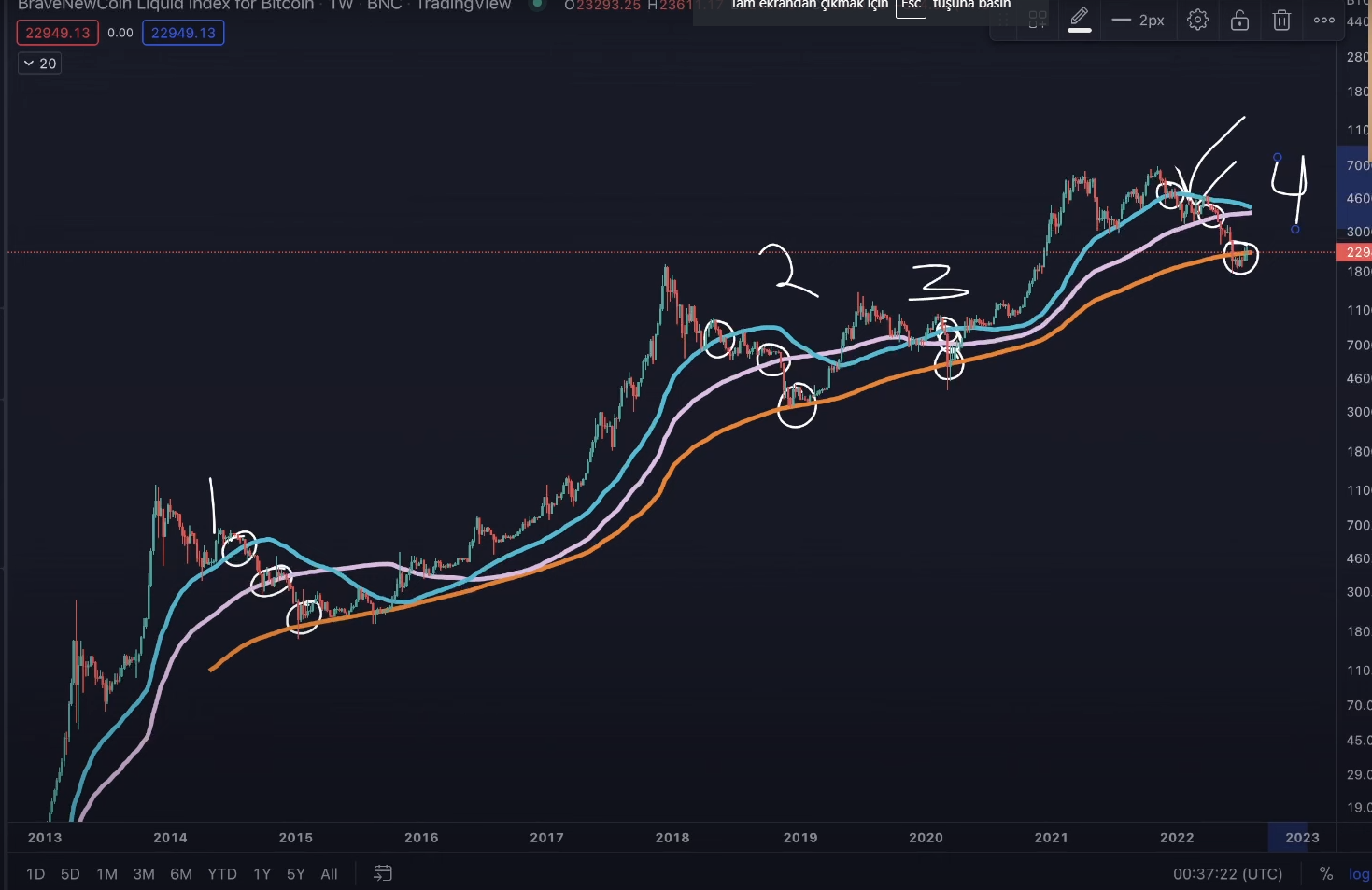
Task: Toggle the log scale button
Action: tap(1359, 874)
